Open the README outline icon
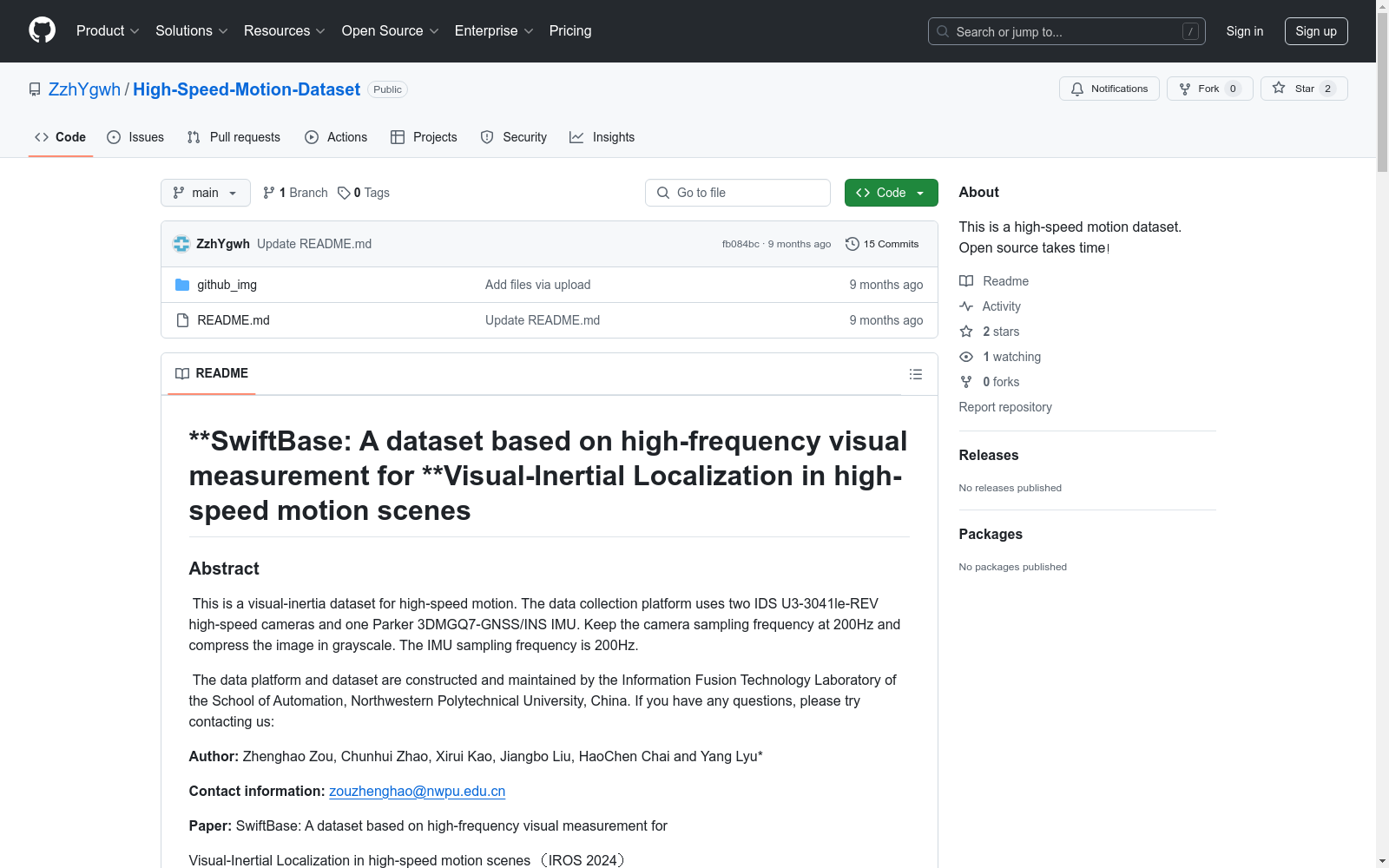This screenshot has height=868, width=1389. 915,374
